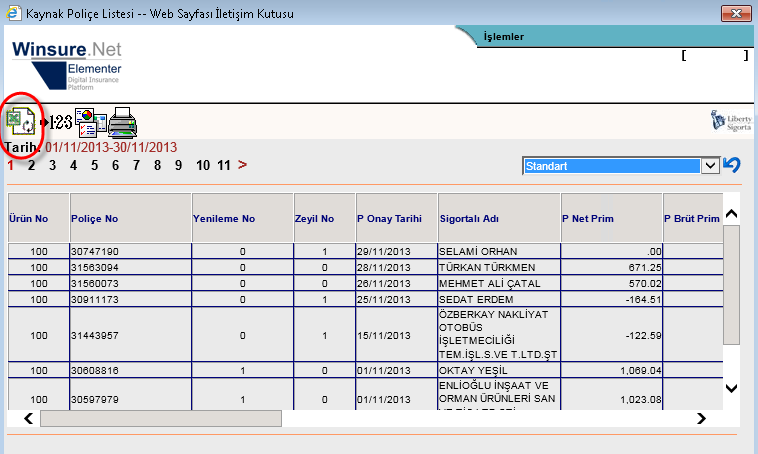Go to page 2
Image resolution: width=758 pixels, height=454 pixels.
pyautogui.click(x=31, y=165)
